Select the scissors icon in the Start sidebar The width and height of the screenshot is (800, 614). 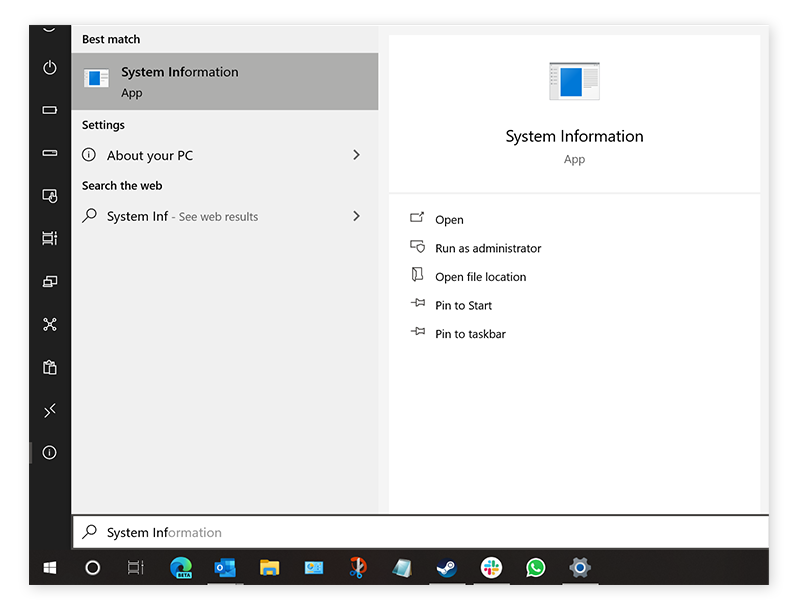coord(49,324)
